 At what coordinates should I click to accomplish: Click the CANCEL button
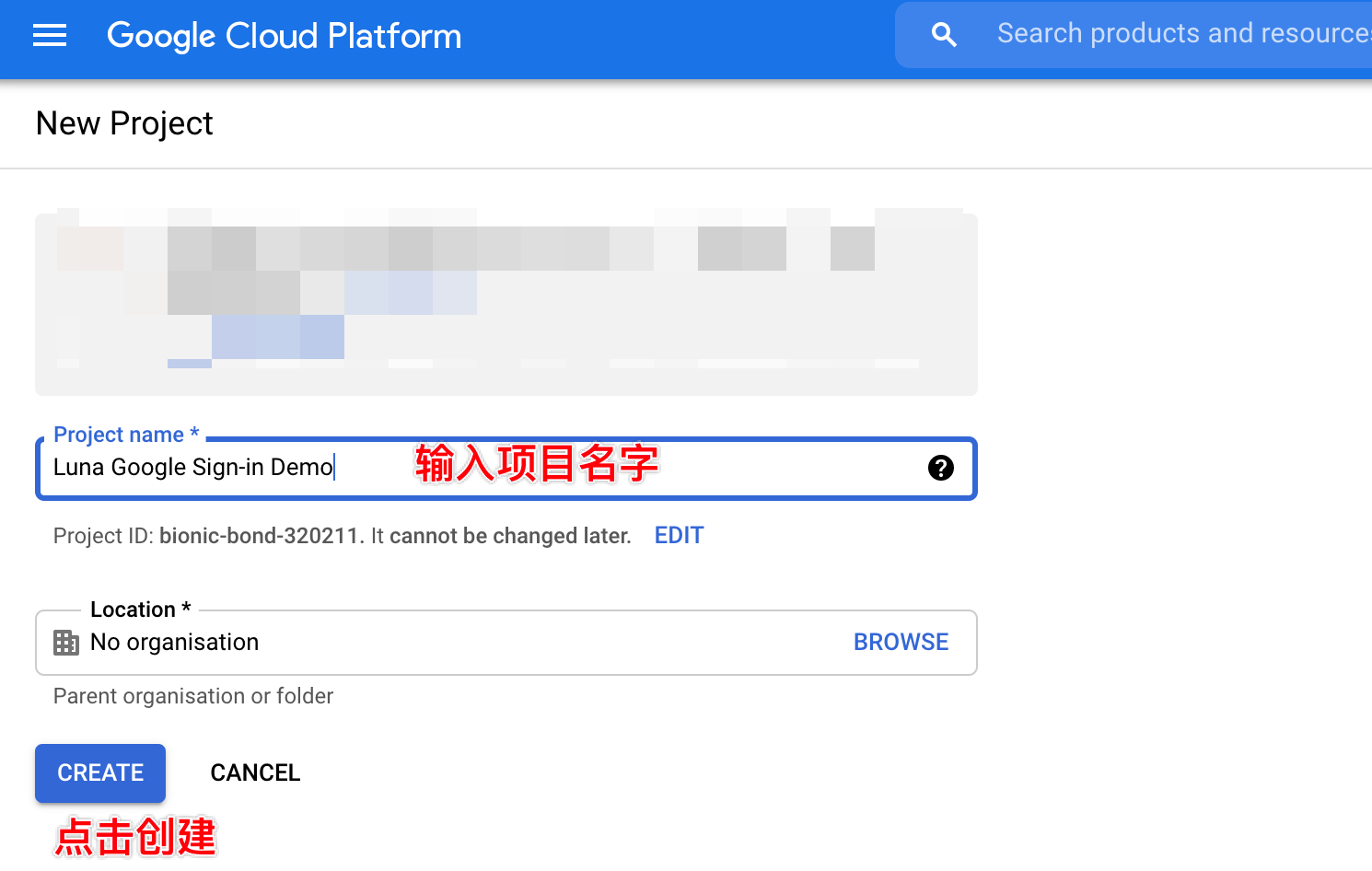tap(255, 772)
